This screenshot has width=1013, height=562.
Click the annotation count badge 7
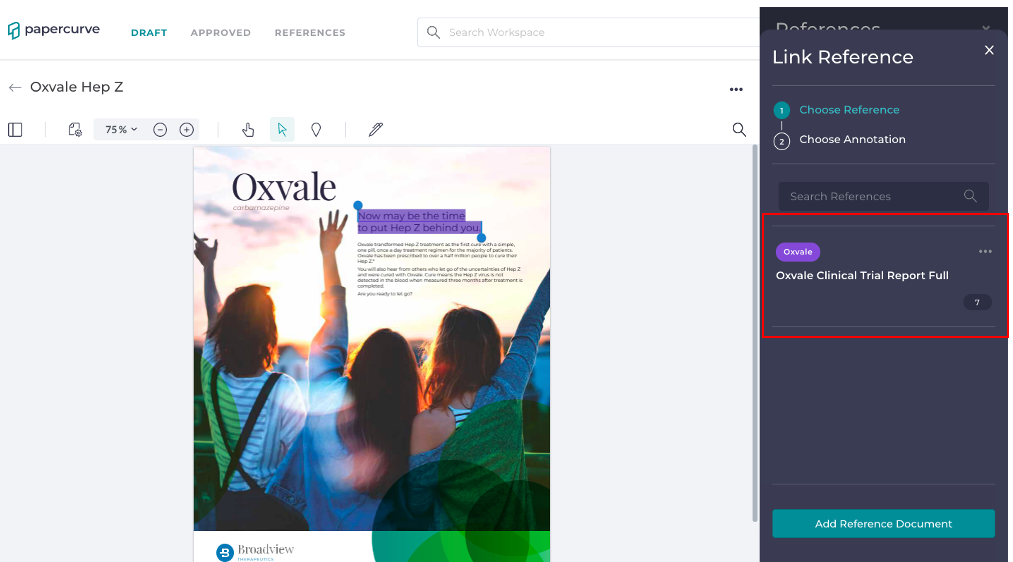[977, 302]
